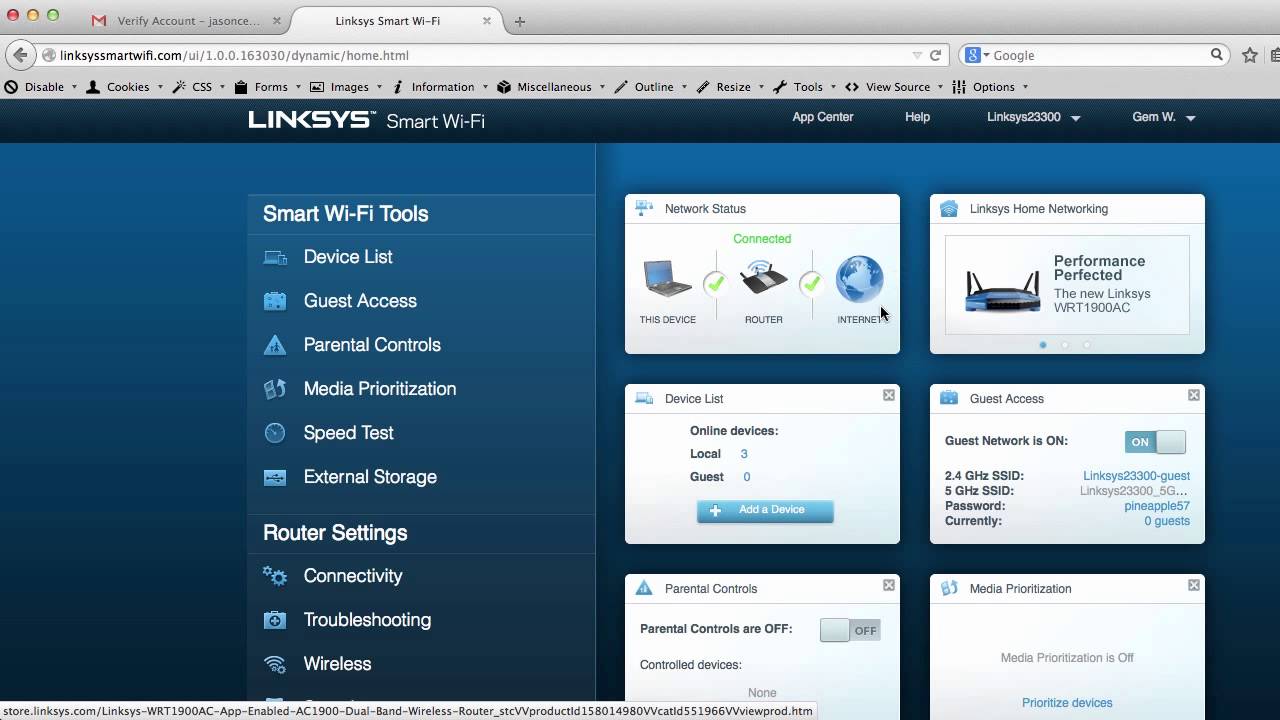Open the App Center link
The image size is (1280, 720).
(823, 117)
